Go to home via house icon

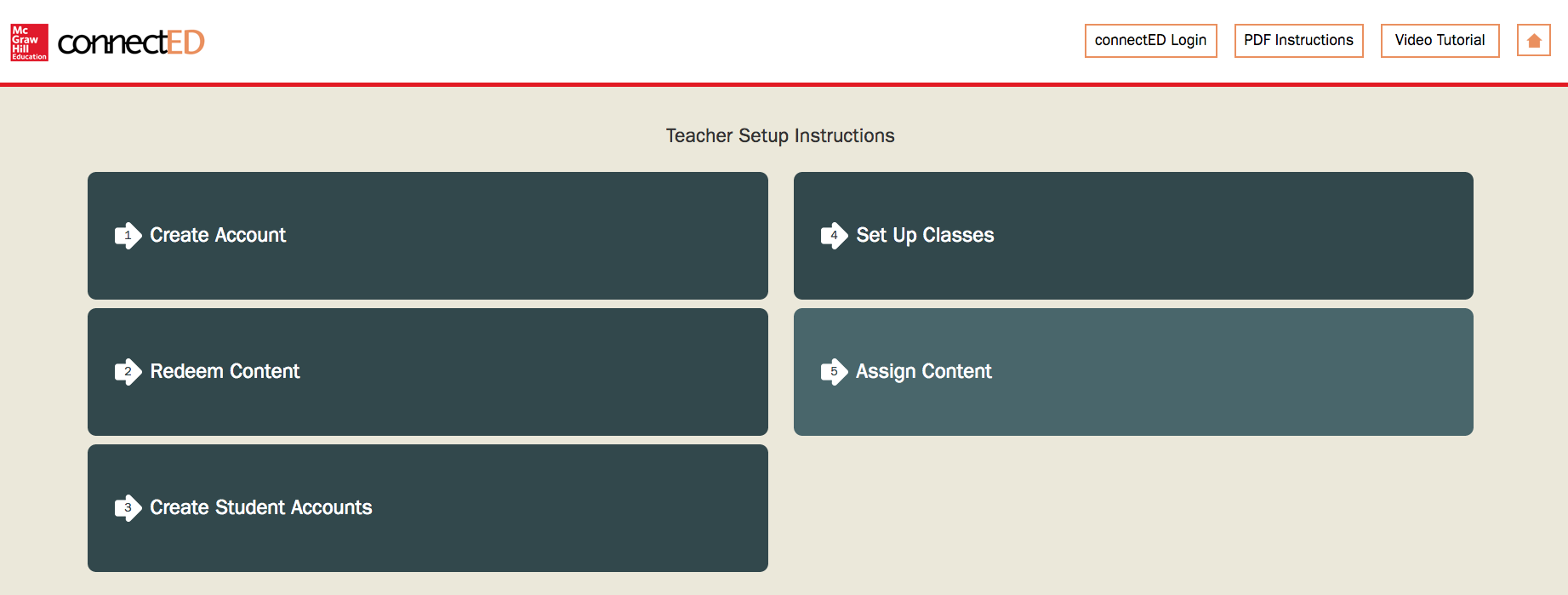coord(1533,41)
